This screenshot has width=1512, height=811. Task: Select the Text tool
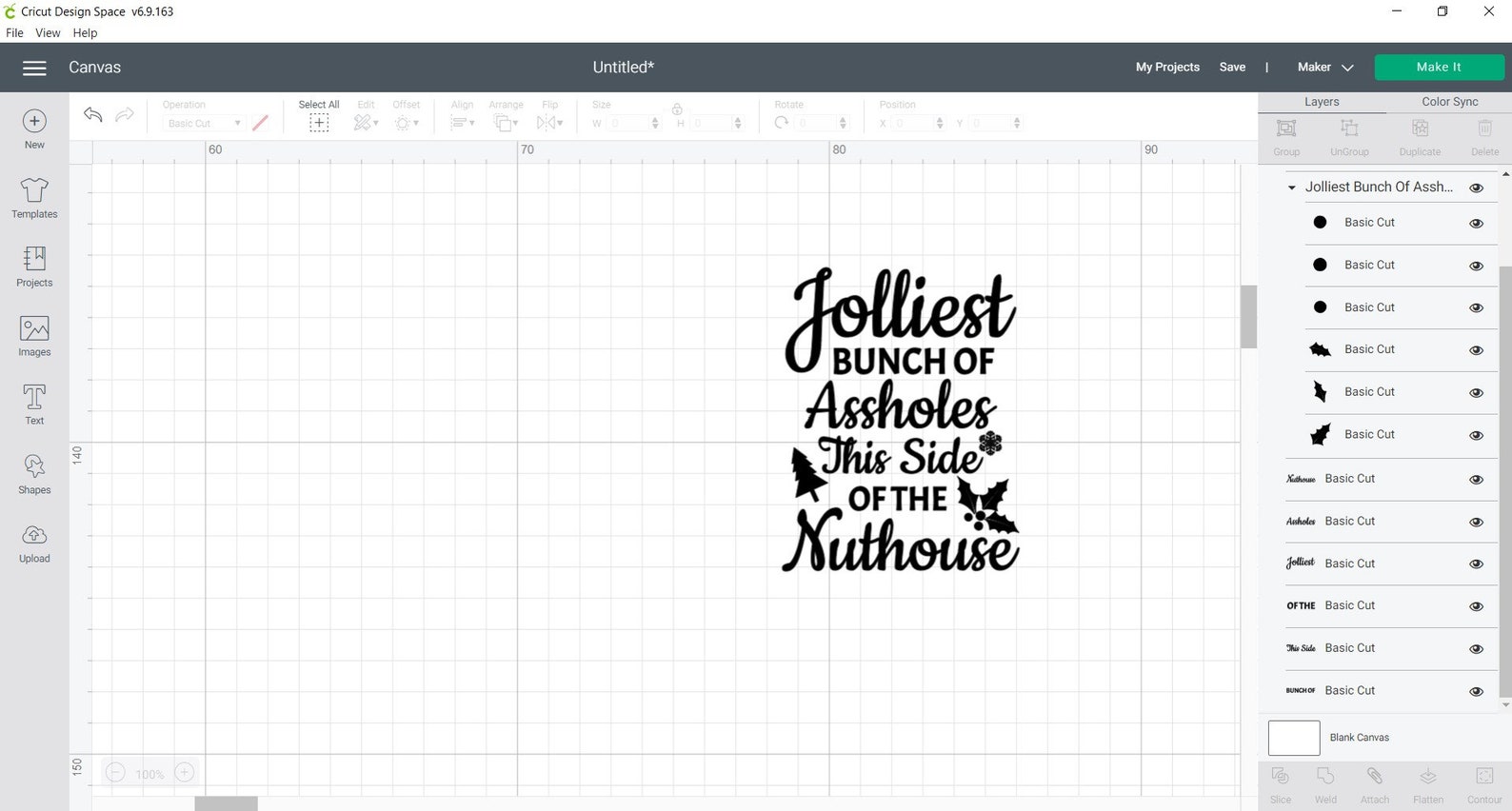coord(34,405)
